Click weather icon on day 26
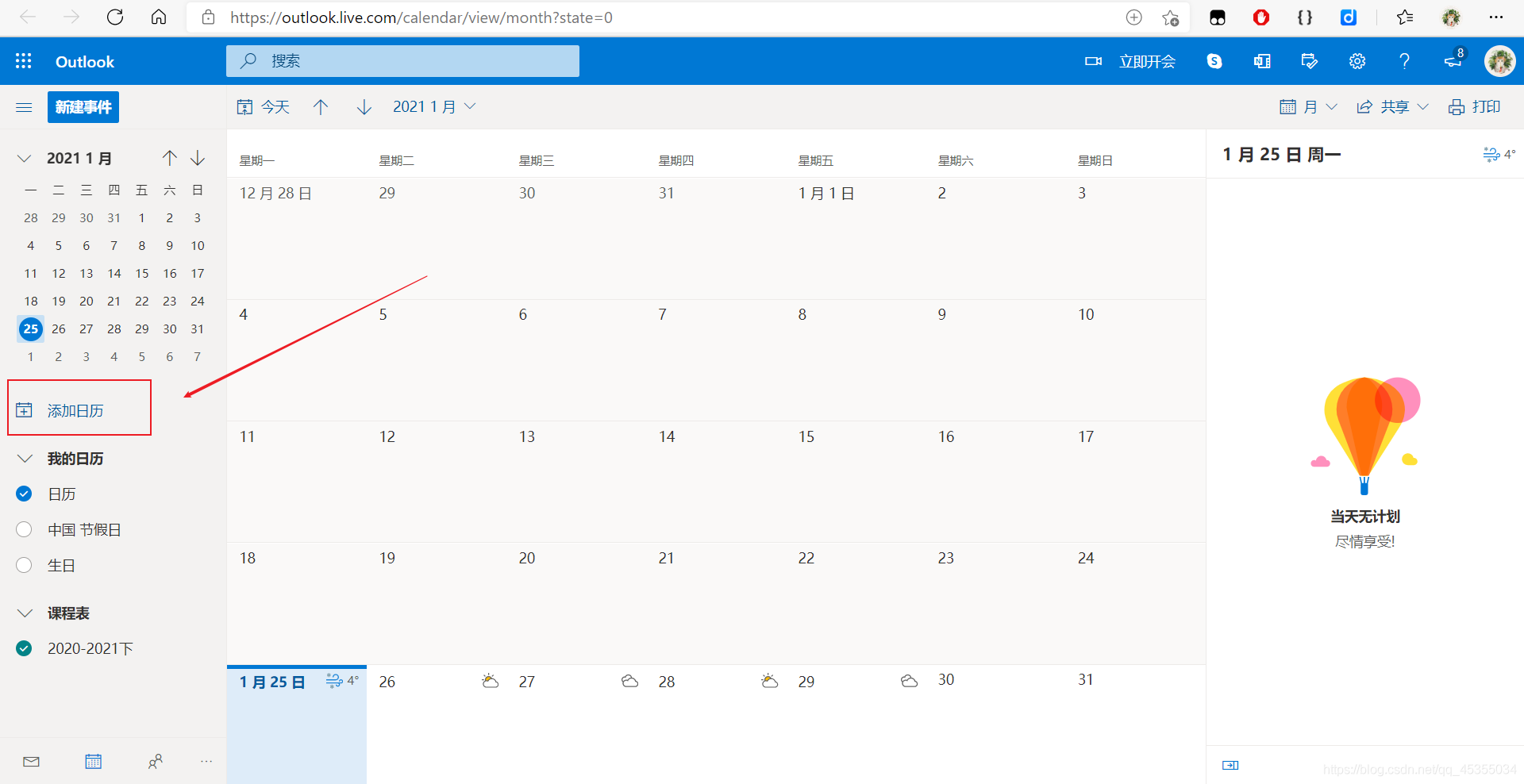 coord(491,681)
